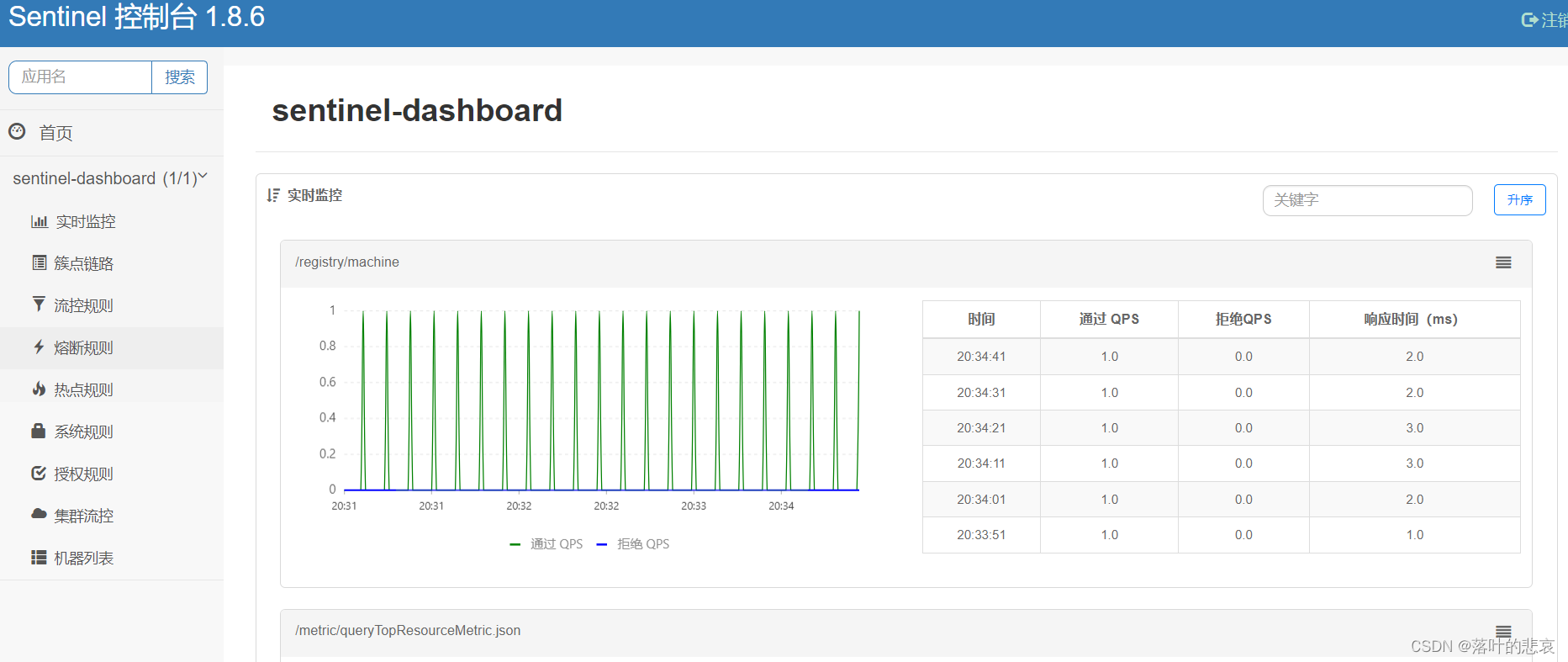
Task: Open hamburger menu for /registry/machine chart
Action: pos(1503,262)
